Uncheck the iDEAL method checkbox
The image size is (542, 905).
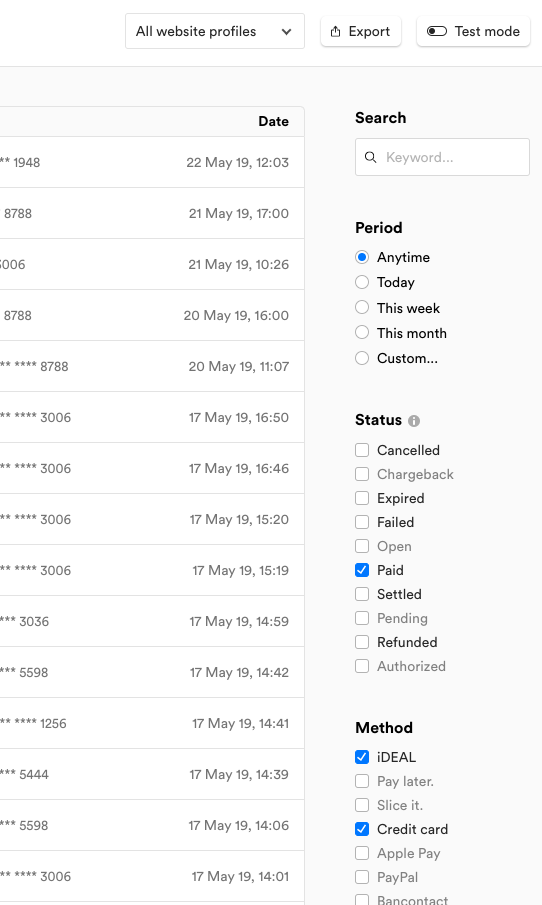[x=362, y=757]
